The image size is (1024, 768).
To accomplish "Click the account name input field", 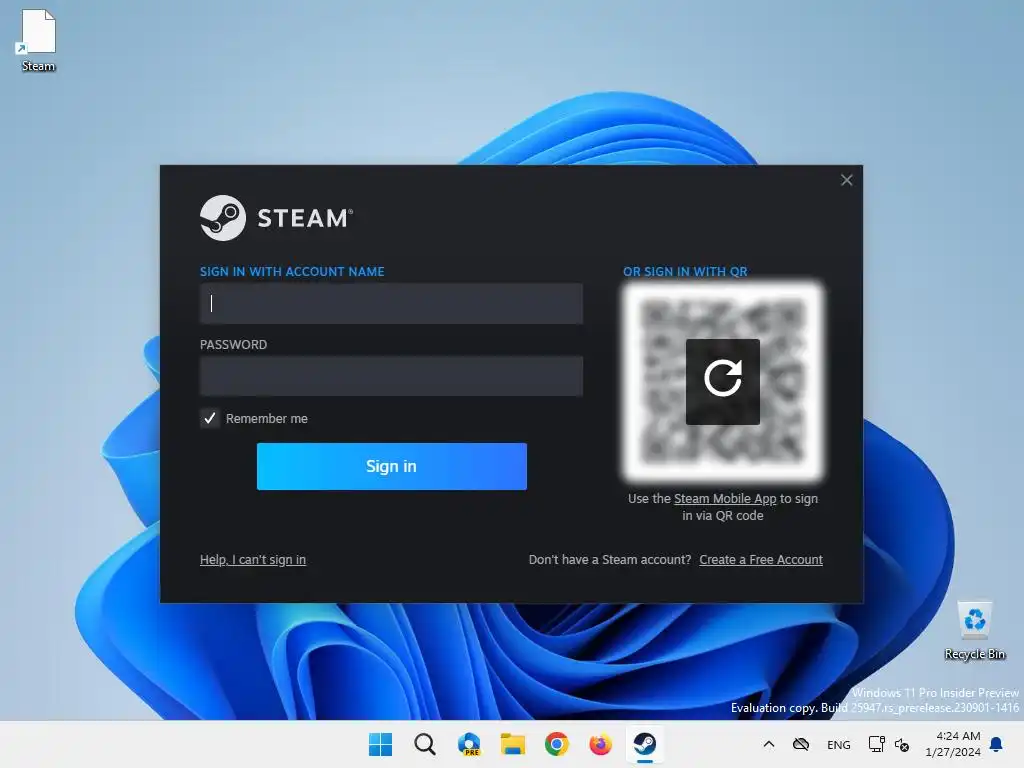I will 391,303.
